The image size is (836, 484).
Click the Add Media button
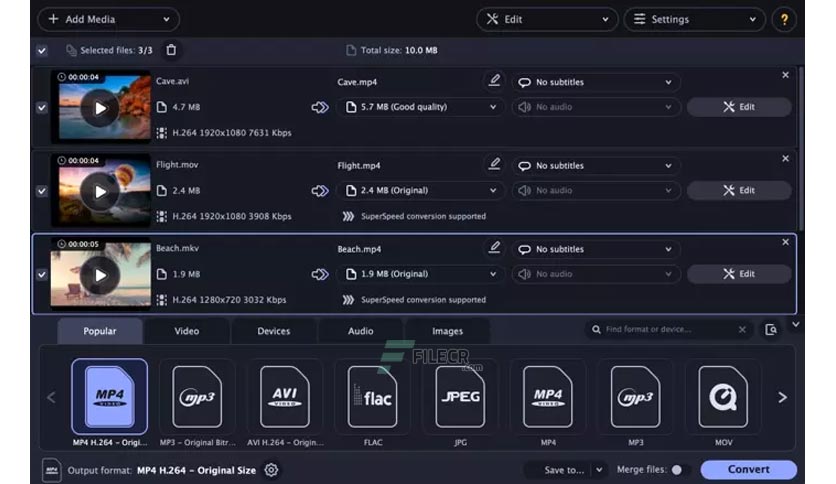[107, 19]
